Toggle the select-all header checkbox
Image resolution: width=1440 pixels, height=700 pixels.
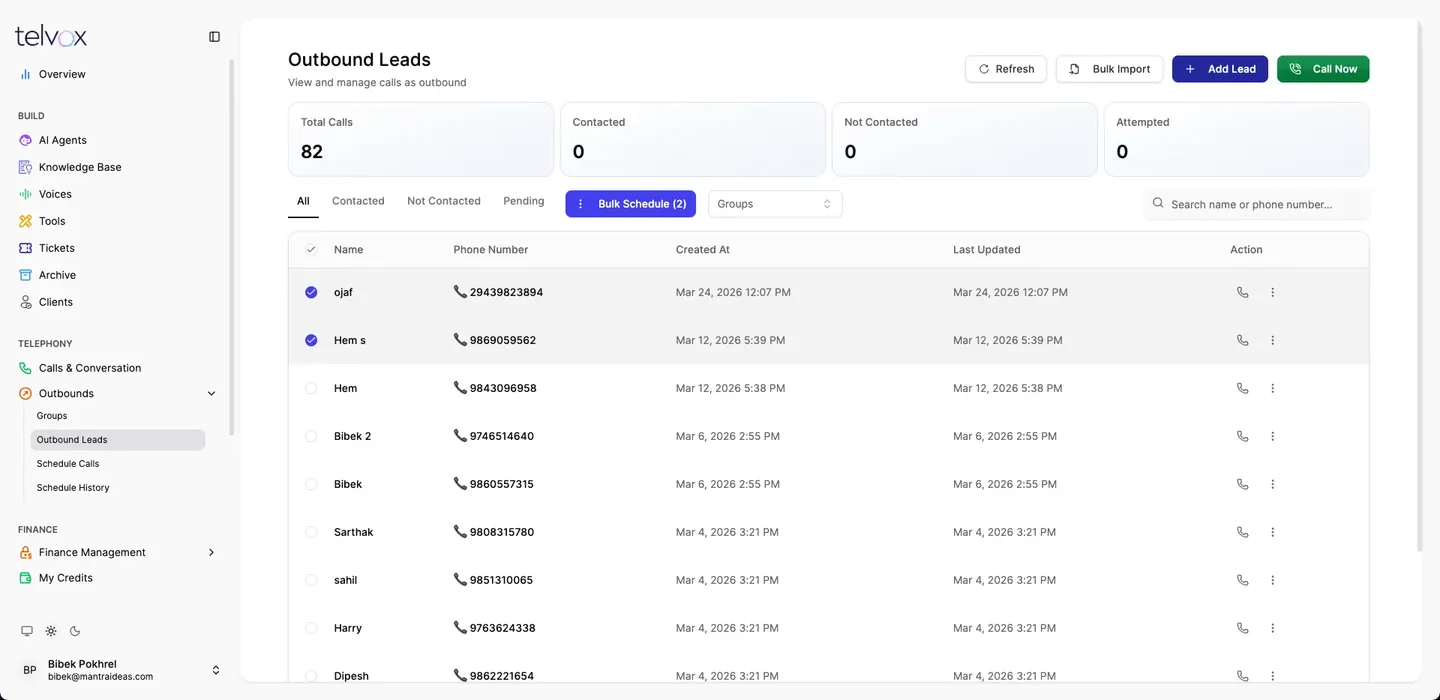[x=311, y=250]
